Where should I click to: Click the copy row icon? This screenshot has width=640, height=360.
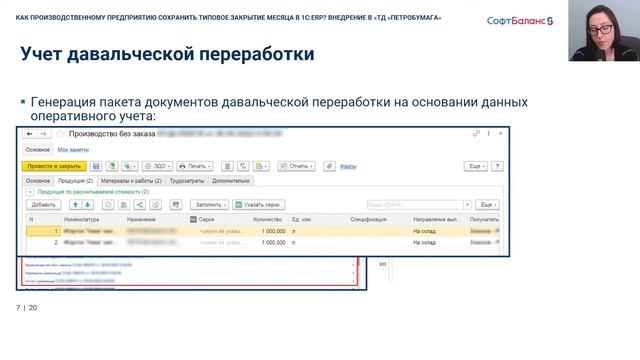coord(108,204)
